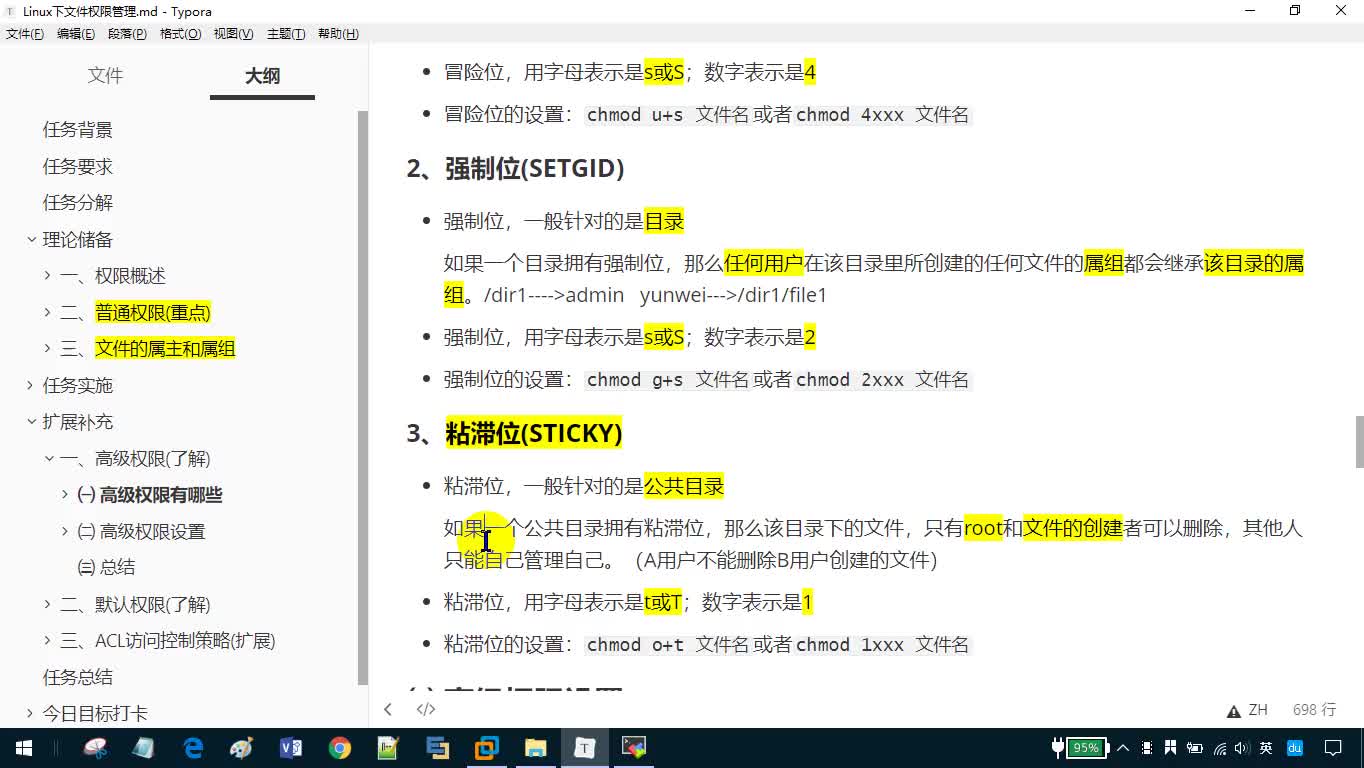Image resolution: width=1364 pixels, height=768 pixels.
Task: Open the 视图(V) menu
Action: coord(233,34)
